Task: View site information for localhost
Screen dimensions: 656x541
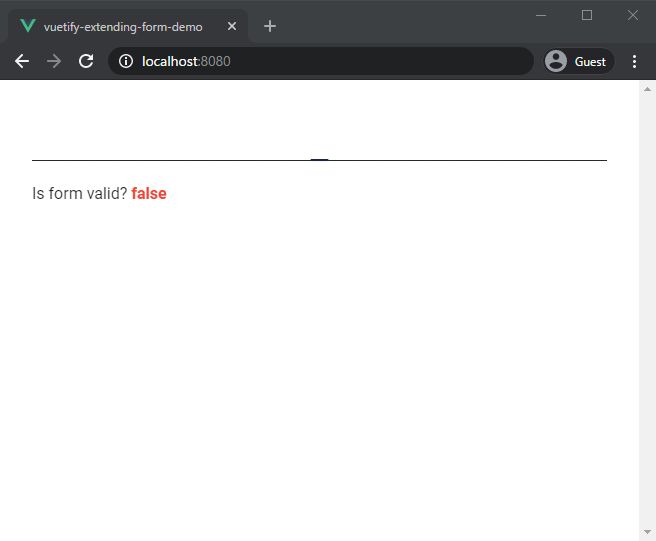Action: pyautogui.click(x=126, y=61)
